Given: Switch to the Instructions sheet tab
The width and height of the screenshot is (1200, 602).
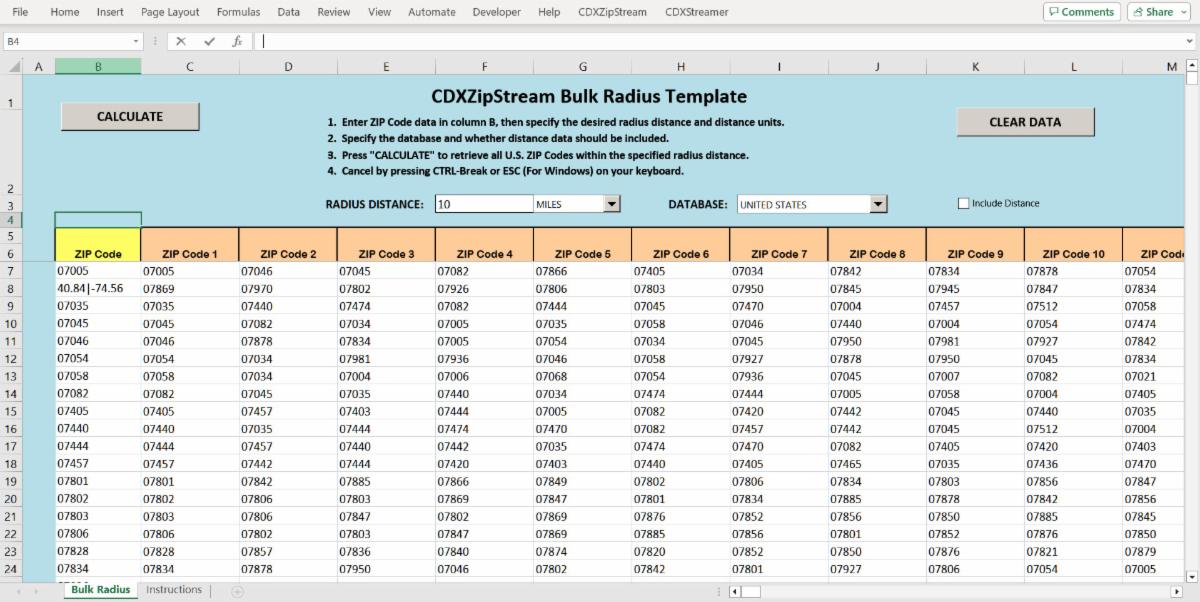Looking at the screenshot, I should 174,590.
